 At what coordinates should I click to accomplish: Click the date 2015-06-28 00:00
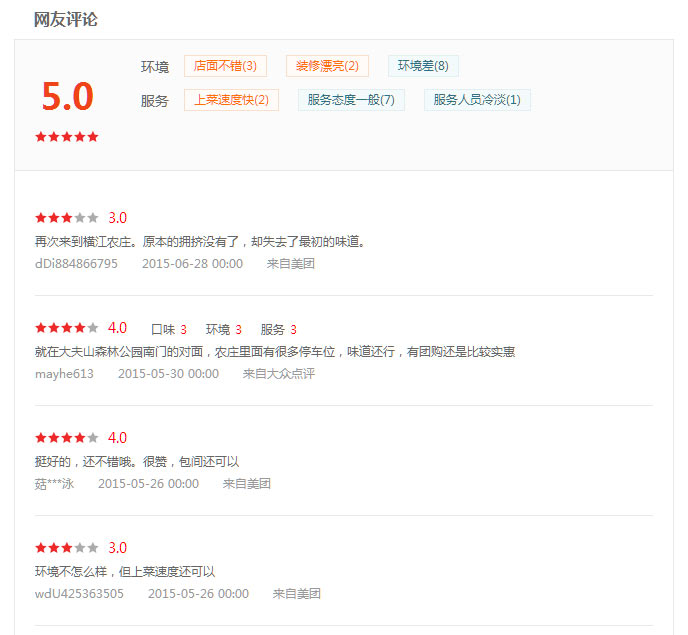point(193,264)
